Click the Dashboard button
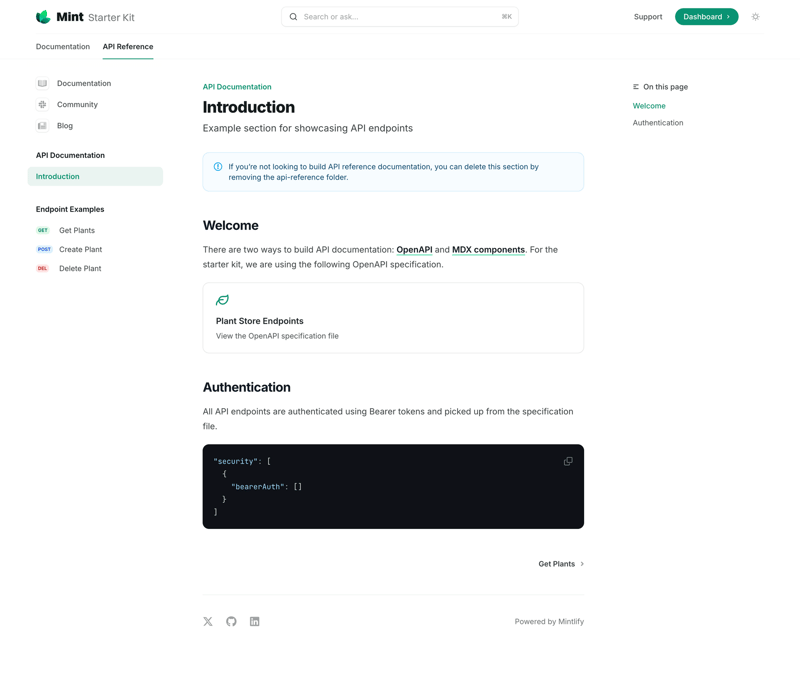Viewport: 800px width, 686px height. coord(705,16)
